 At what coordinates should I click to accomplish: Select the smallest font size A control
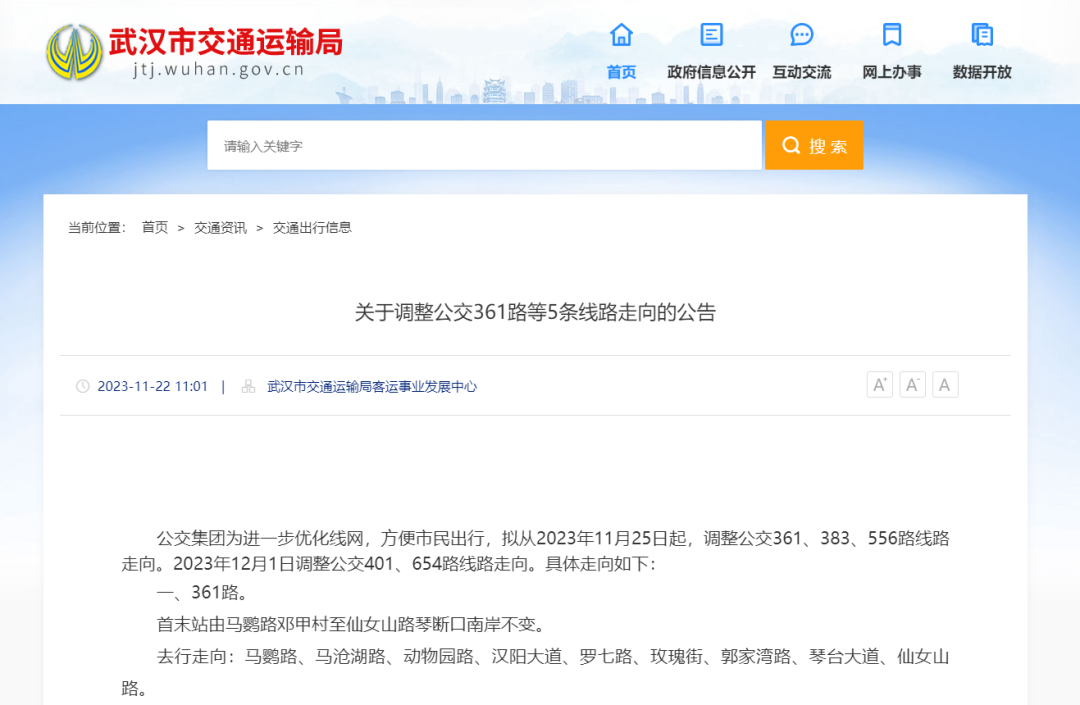tap(945, 384)
